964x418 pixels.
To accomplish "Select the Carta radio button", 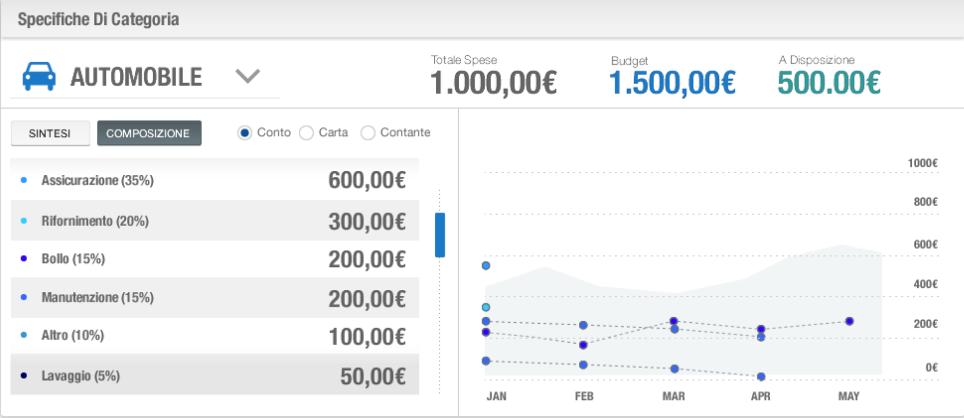I will click(306, 133).
